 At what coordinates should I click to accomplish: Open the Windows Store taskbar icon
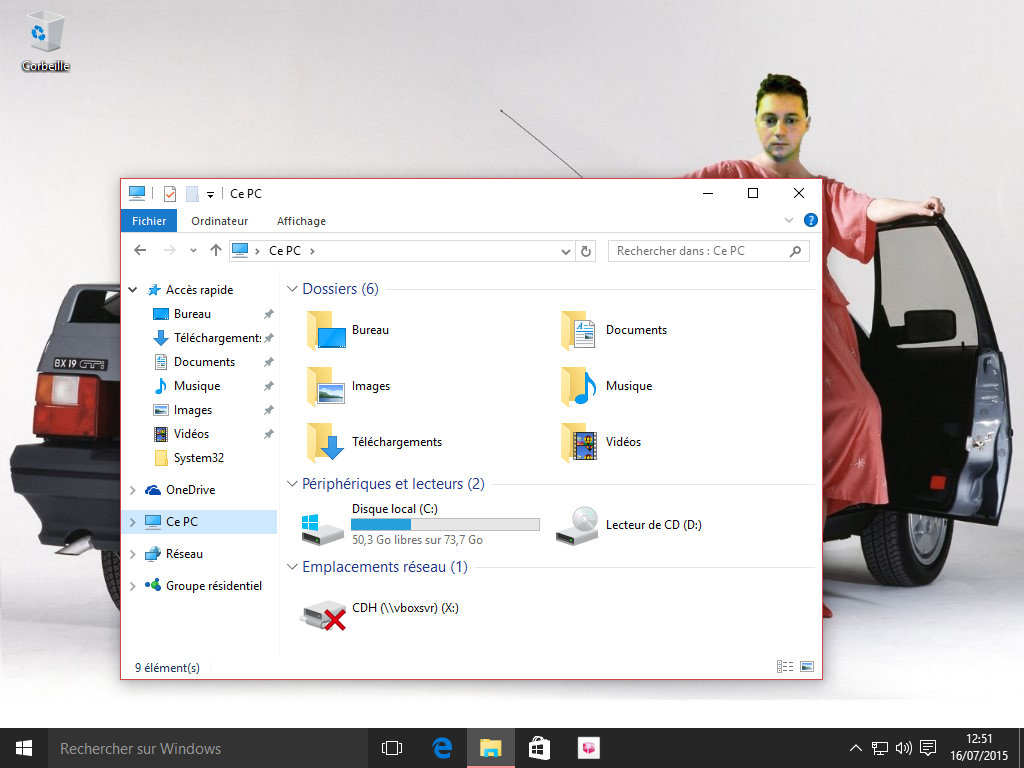[539, 748]
